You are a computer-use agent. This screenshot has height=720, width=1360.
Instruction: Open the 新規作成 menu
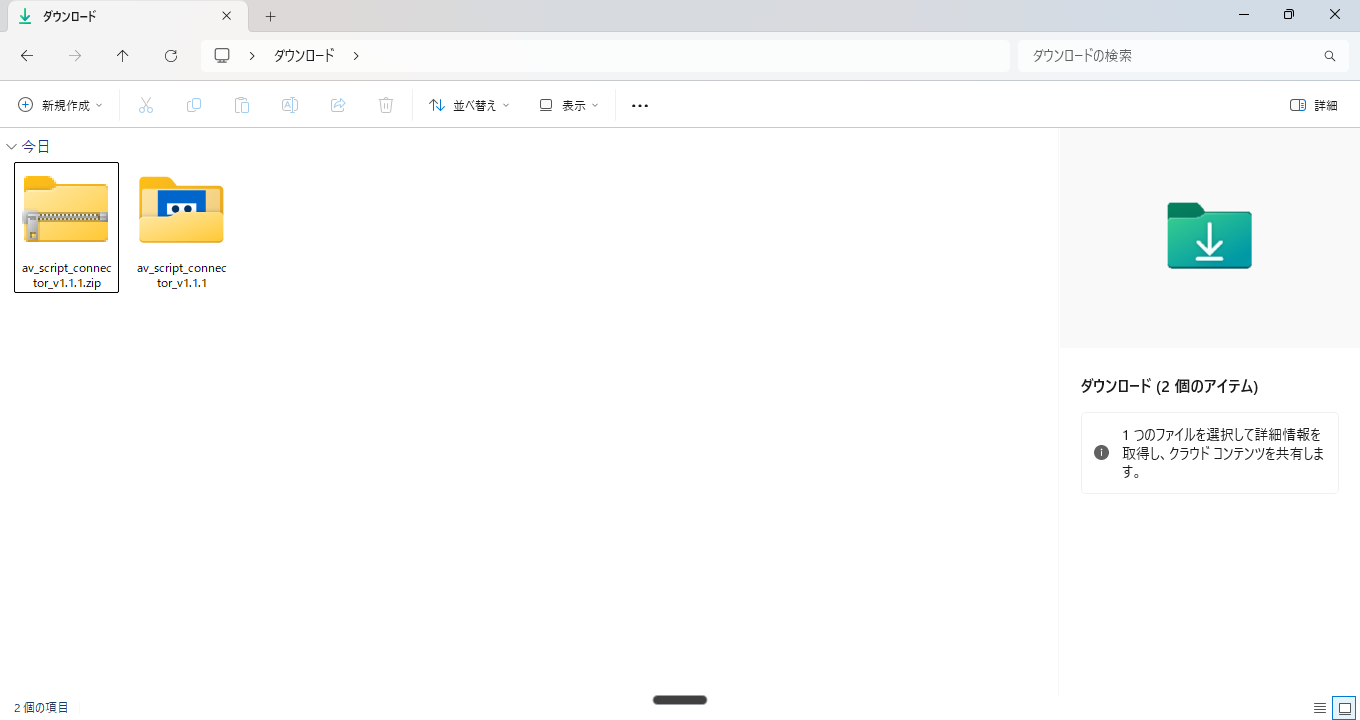pyautogui.click(x=60, y=105)
